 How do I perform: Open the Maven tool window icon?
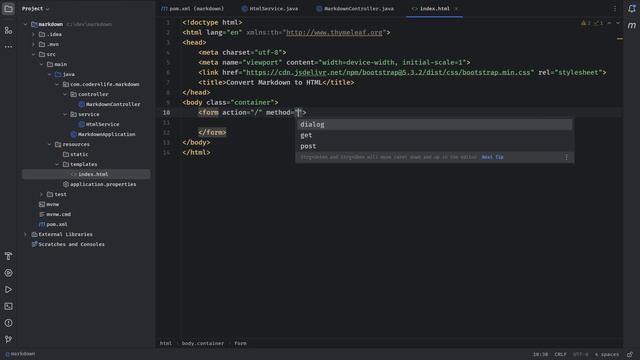[x=631, y=25]
